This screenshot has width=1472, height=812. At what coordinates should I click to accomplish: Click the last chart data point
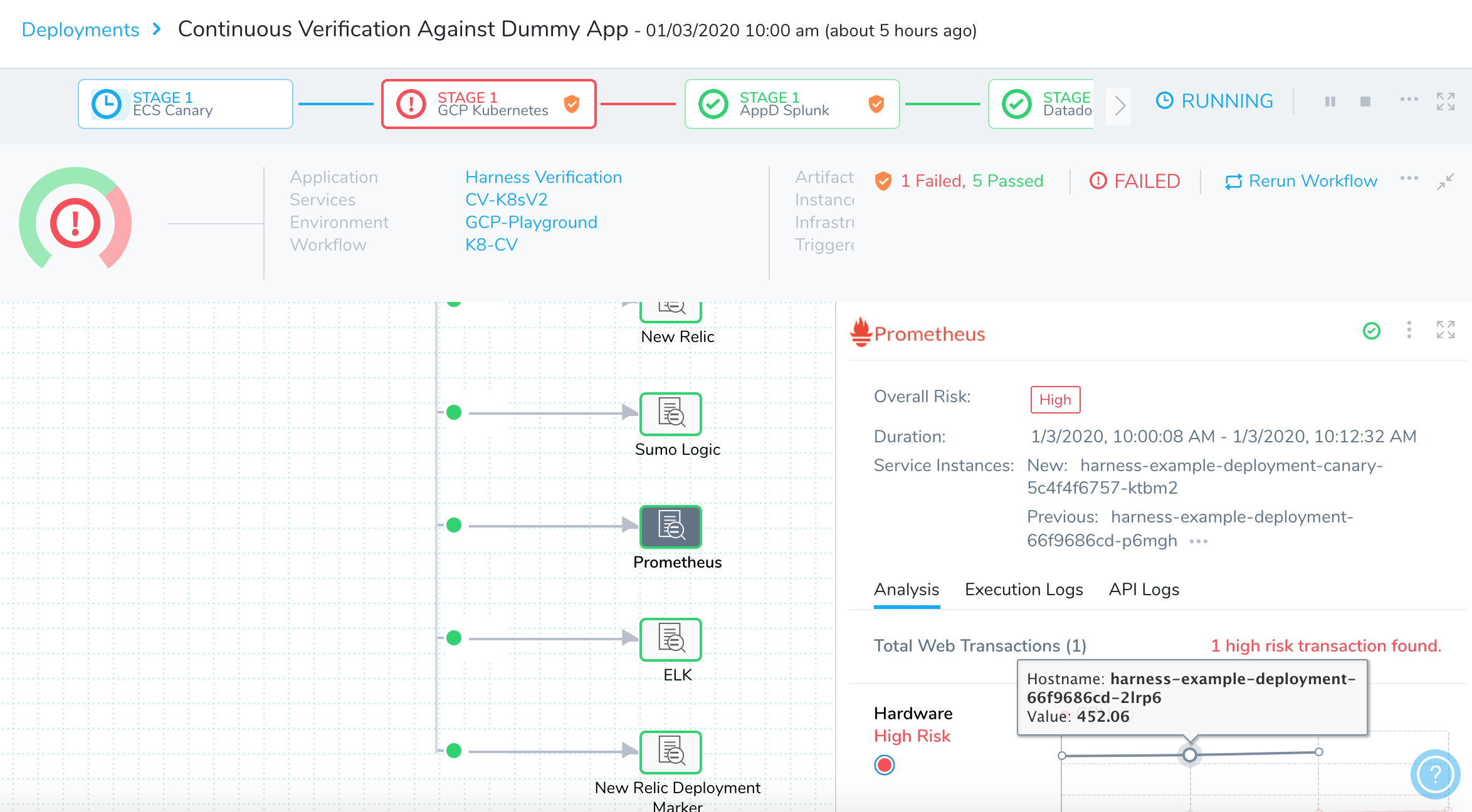coord(1319,752)
